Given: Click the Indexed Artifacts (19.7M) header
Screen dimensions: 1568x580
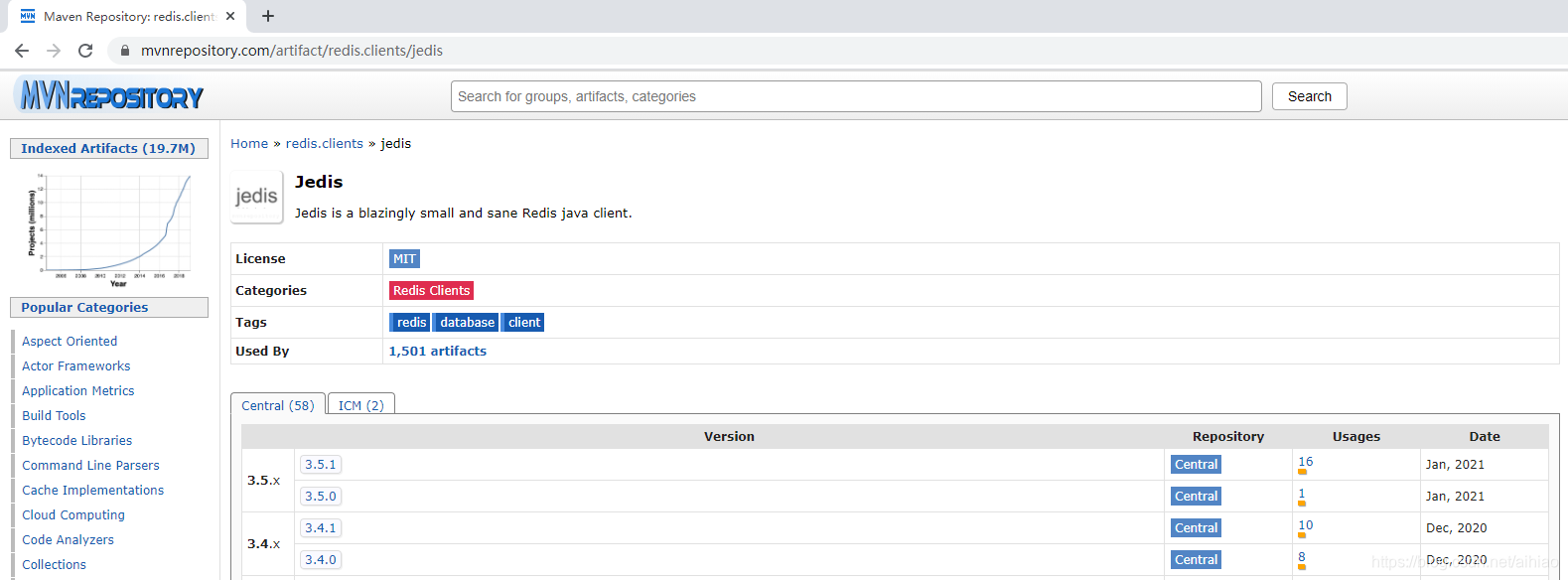Looking at the screenshot, I should click(x=108, y=149).
